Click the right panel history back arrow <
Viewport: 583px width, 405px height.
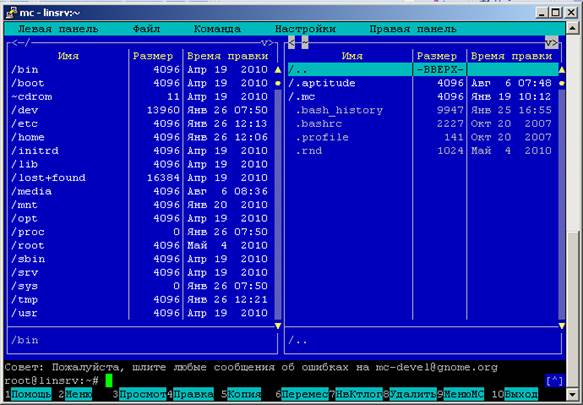[292, 43]
